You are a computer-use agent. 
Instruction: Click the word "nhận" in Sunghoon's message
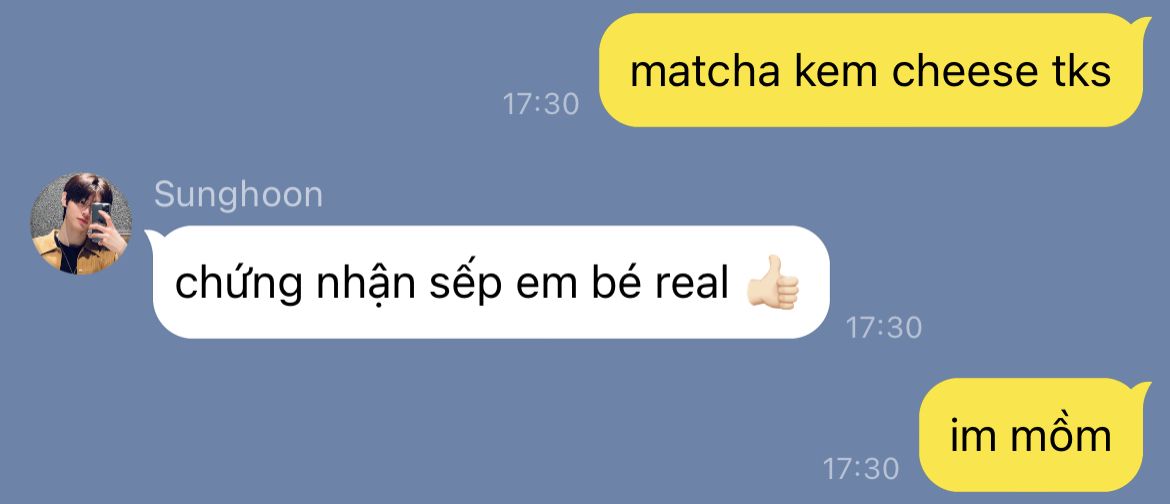point(364,285)
